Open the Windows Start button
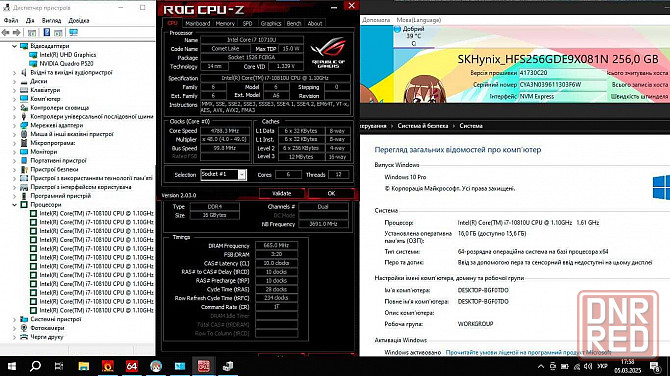Viewport: 670px width, 376px height. coord(12,366)
